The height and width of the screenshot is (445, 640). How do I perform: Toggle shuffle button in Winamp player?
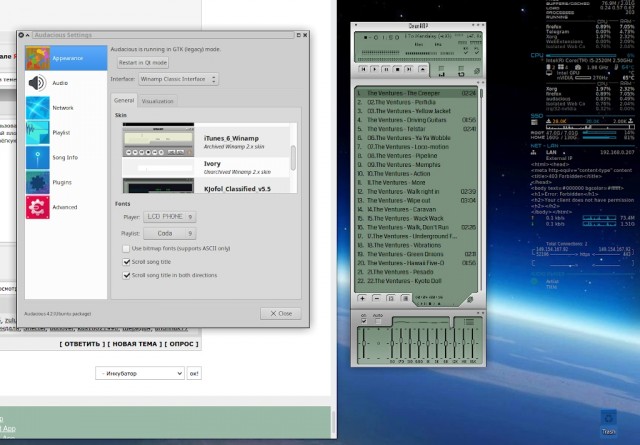click(442, 71)
